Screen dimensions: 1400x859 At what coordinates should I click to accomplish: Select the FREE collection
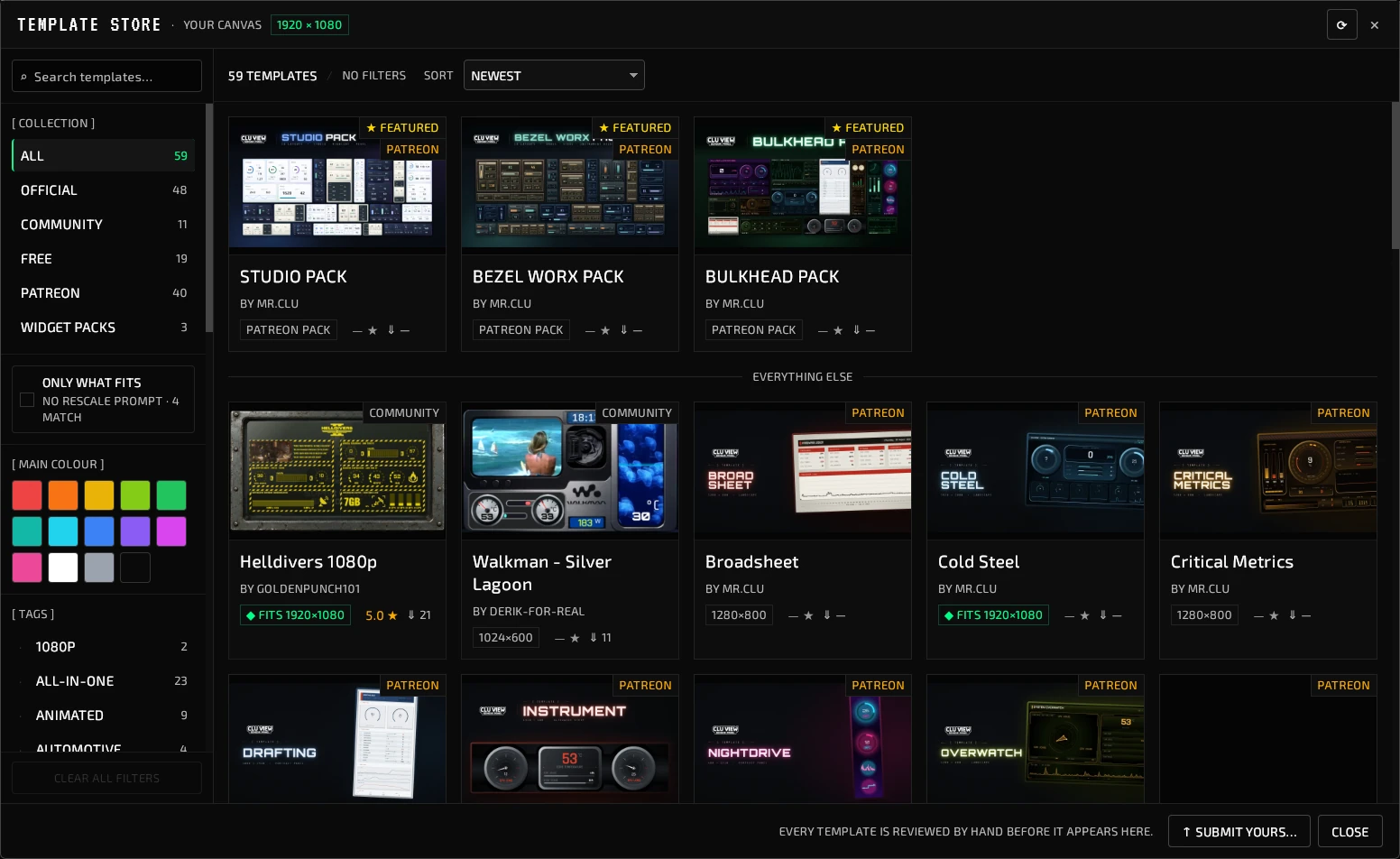pyautogui.click(x=103, y=259)
